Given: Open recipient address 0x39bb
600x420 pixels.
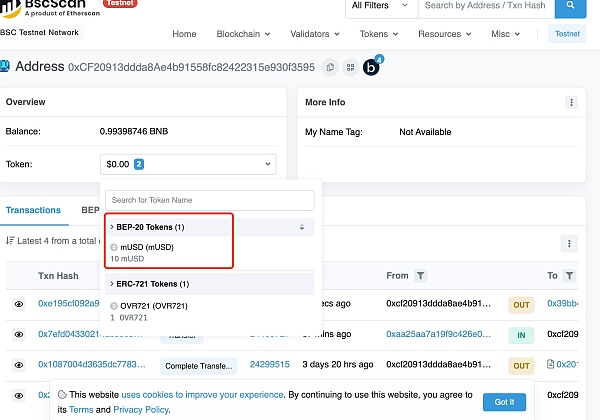Looking at the screenshot, I should pyautogui.click(x=562, y=303).
